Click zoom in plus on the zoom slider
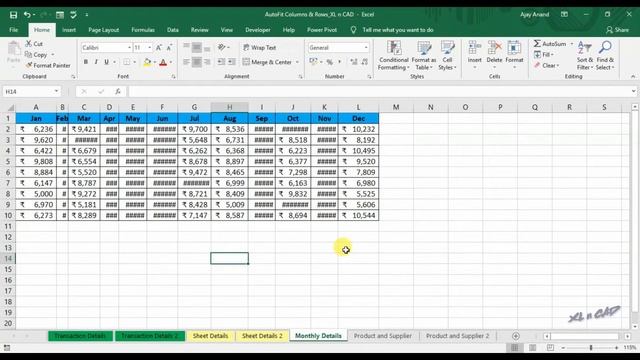 click(616, 348)
